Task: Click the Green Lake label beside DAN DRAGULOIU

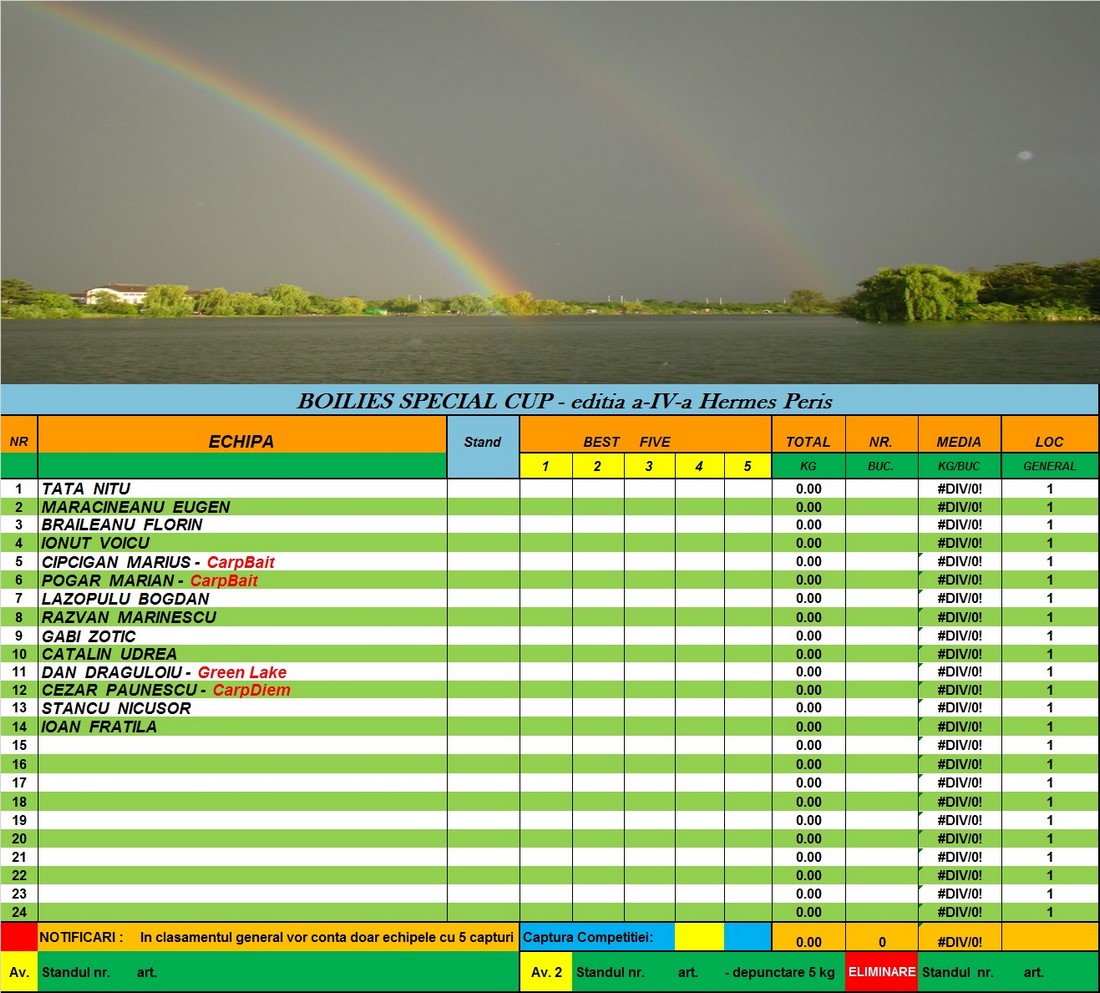Action: click(x=243, y=671)
